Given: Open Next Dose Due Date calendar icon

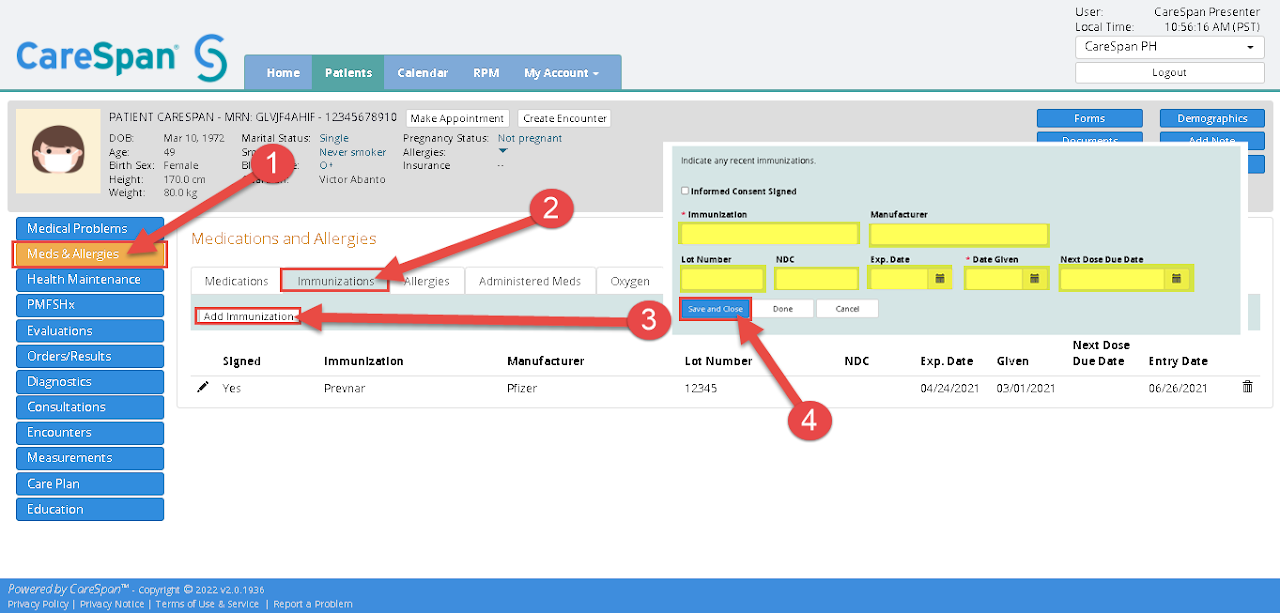Looking at the screenshot, I should (x=1177, y=278).
